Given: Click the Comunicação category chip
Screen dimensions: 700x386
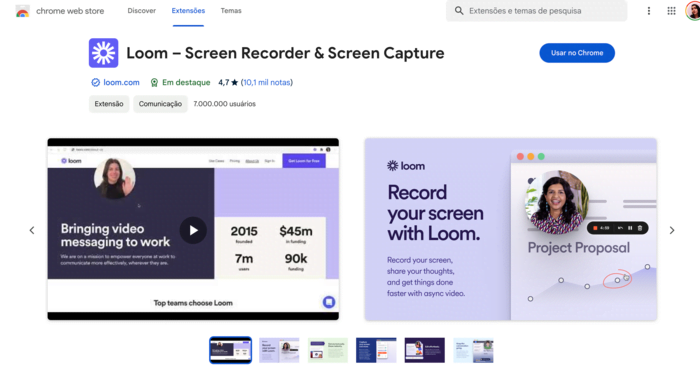Looking at the screenshot, I should [160, 104].
